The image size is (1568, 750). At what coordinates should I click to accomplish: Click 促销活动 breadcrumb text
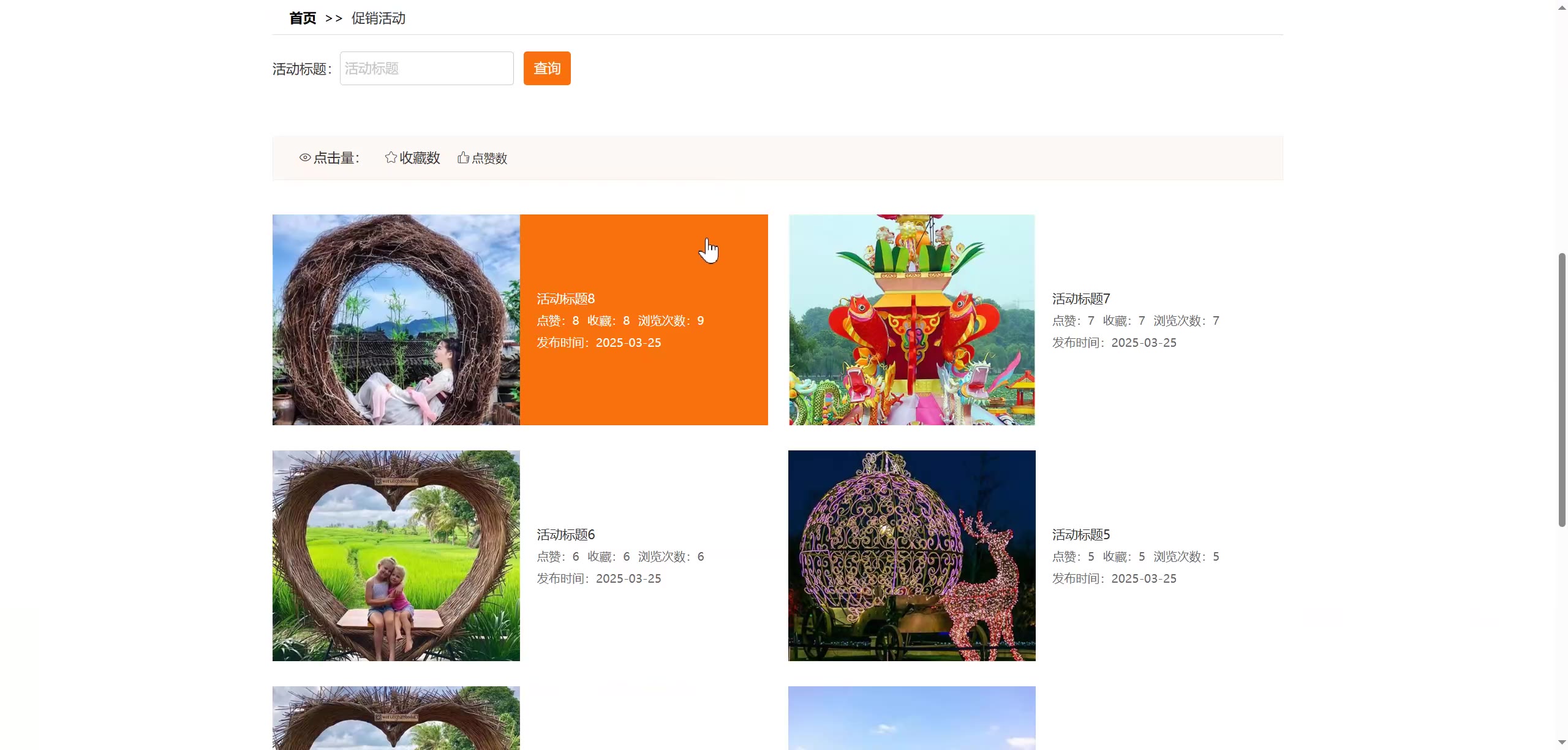pyautogui.click(x=378, y=18)
